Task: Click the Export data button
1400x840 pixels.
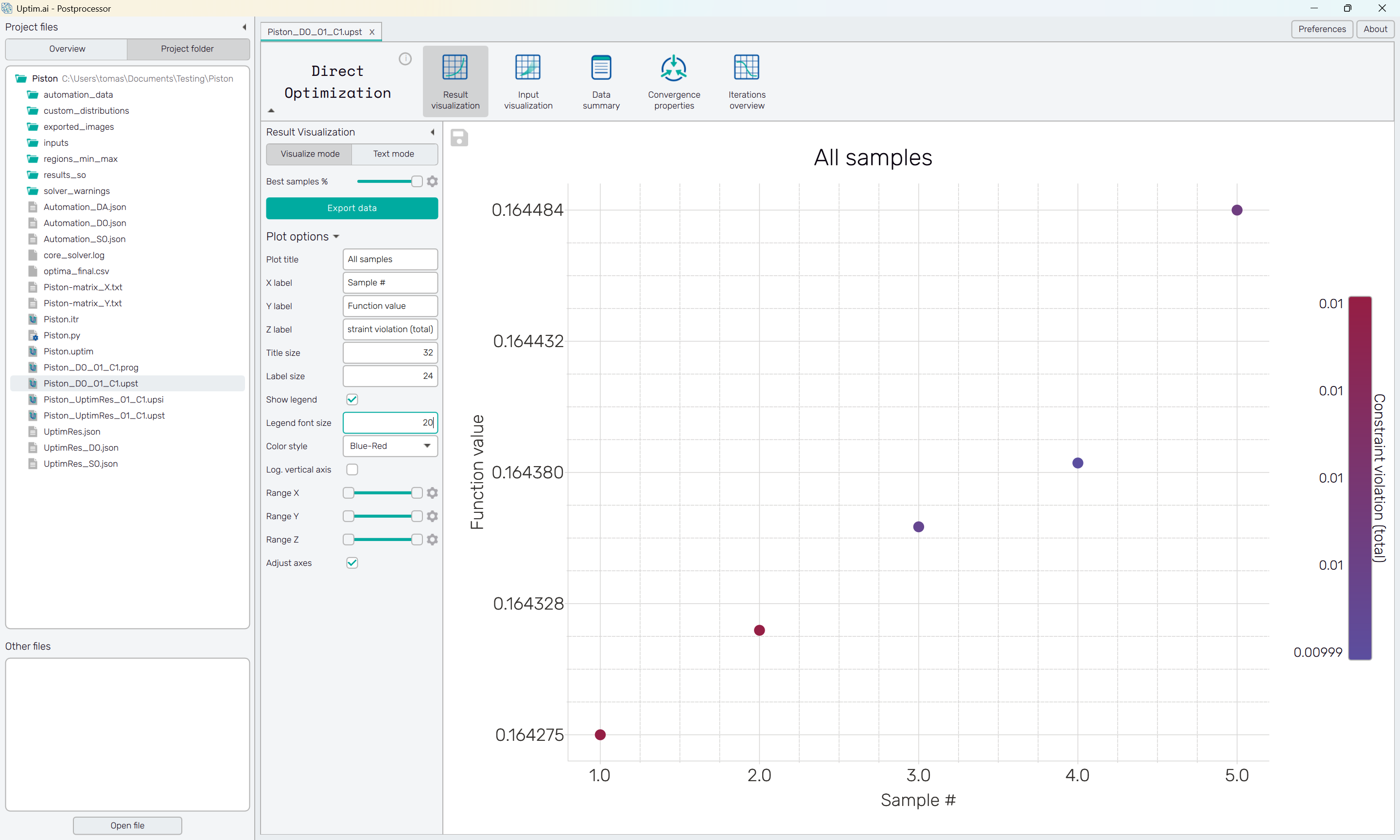Action: [x=351, y=209]
